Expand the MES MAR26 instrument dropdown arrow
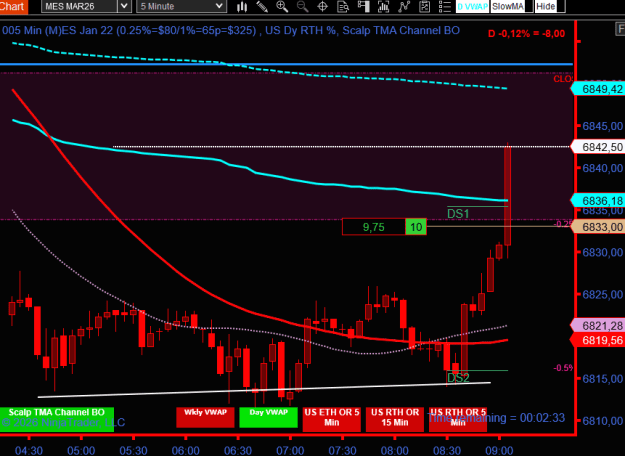Screen dimensions: 625x456 click(124, 6)
